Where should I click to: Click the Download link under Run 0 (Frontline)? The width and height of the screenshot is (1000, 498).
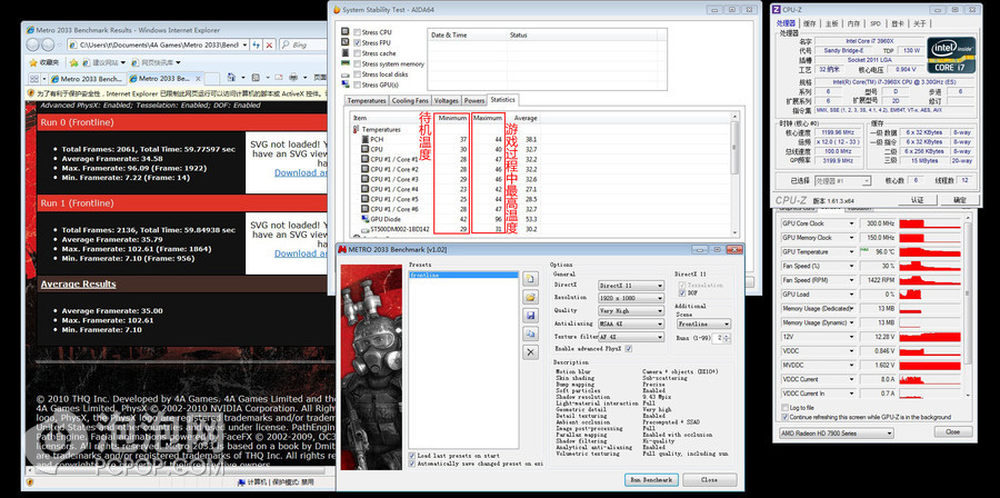point(301,172)
